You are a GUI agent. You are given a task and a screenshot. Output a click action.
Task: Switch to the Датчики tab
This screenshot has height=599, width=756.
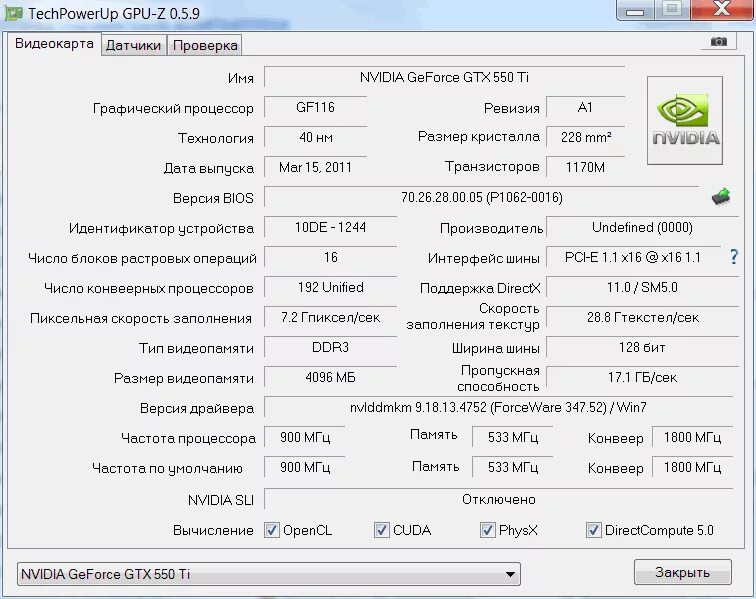pyautogui.click(x=134, y=45)
